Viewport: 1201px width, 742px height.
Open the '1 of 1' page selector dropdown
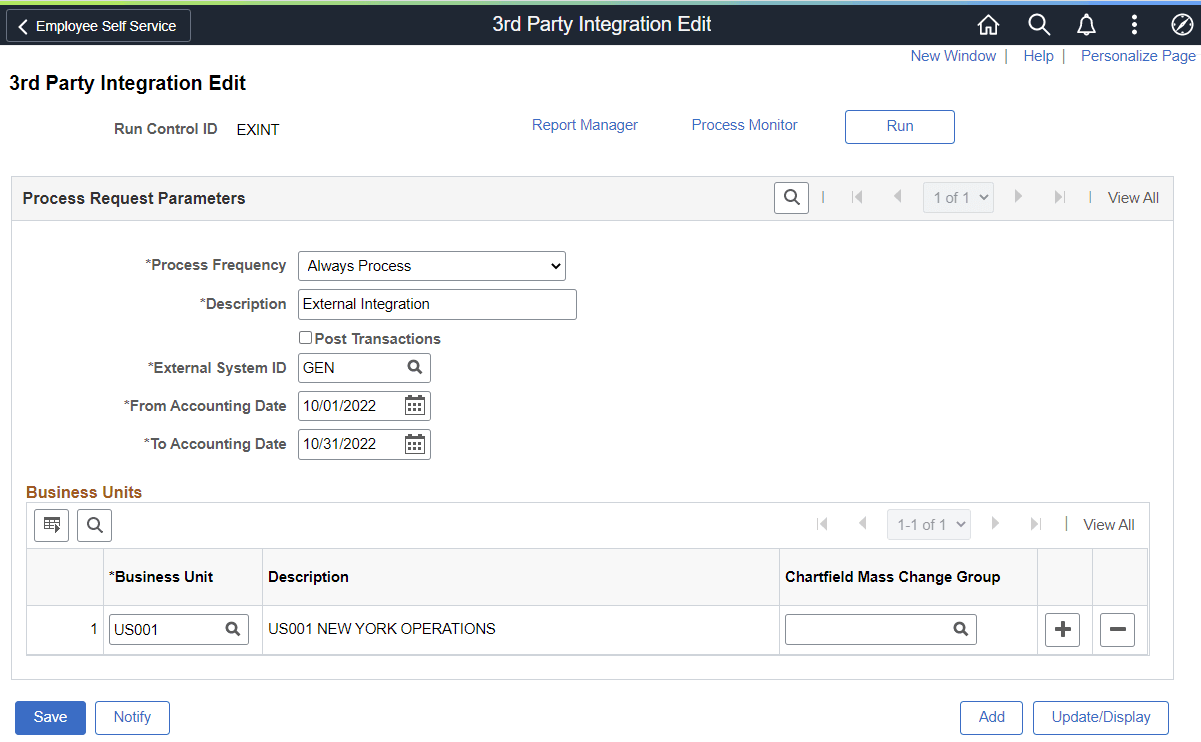tap(957, 197)
